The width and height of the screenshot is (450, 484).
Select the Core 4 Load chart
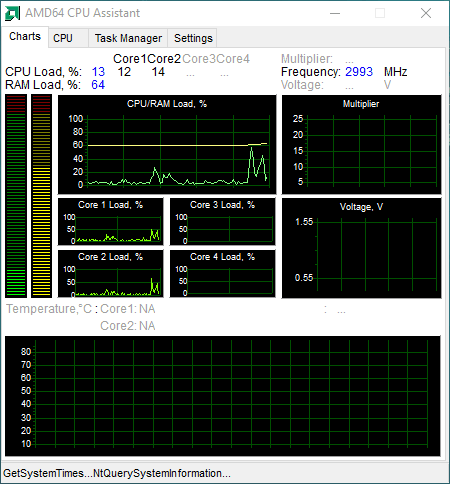click(223, 274)
